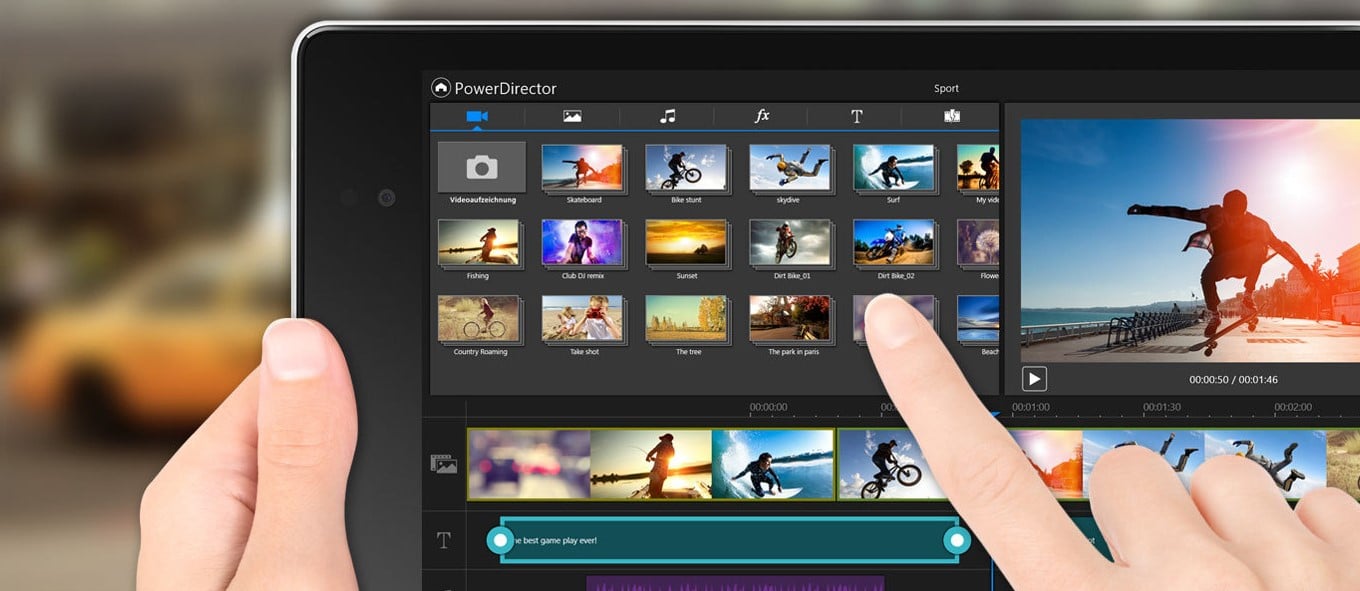Select The tree video thumbnail
1360x591 pixels.
(x=687, y=319)
